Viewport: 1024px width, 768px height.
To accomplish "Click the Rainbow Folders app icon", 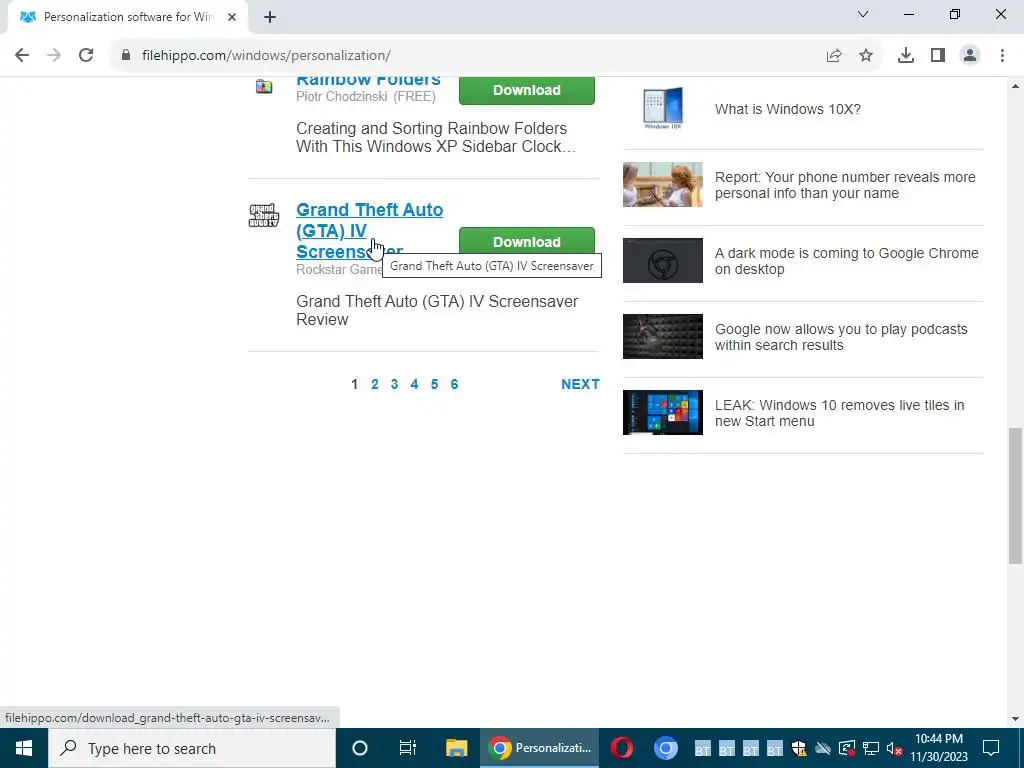I will coord(264,86).
